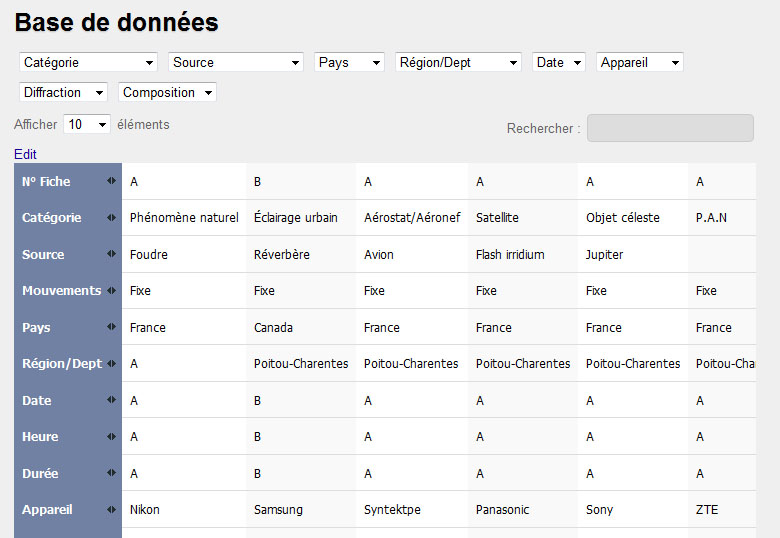Click sort arrows icon in Source row
The height and width of the screenshot is (538, 780).
(x=112, y=254)
